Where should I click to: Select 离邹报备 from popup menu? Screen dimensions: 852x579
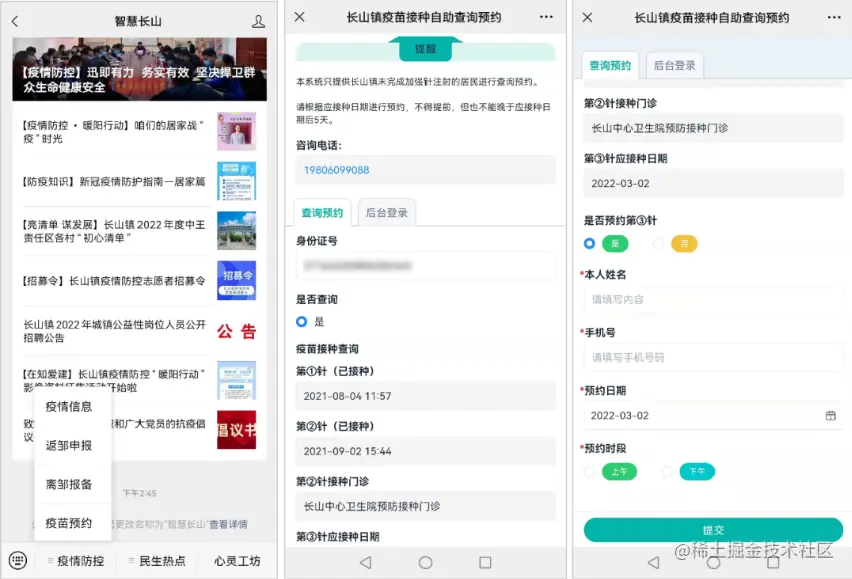(x=68, y=484)
